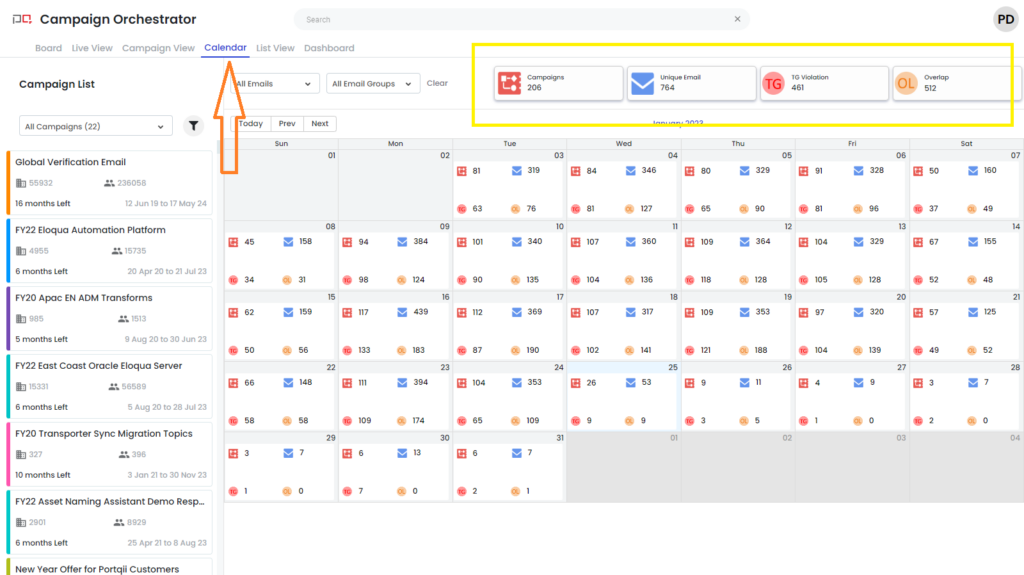1024x575 pixels.
Task: Expand the All Emails dropdown
Action: [275, 84]
